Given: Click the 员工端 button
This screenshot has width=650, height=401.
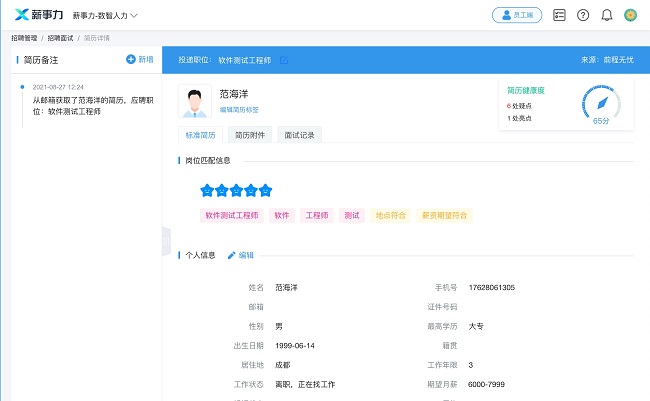Looking at the screenshot, I should pos(517,15).
